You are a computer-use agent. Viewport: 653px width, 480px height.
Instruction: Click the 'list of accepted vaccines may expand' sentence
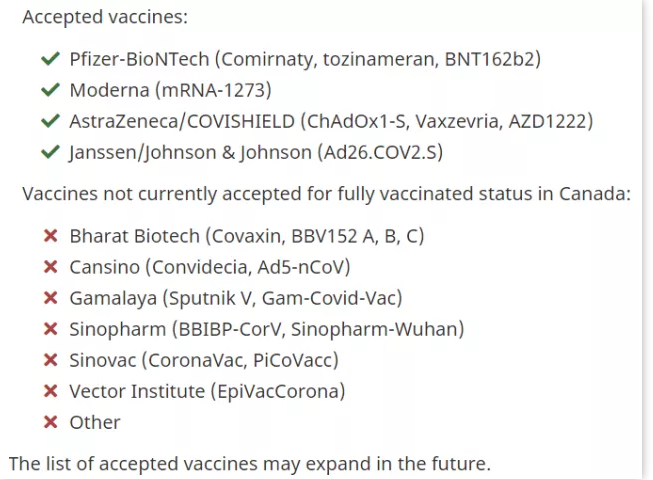[x=250, y=464]
